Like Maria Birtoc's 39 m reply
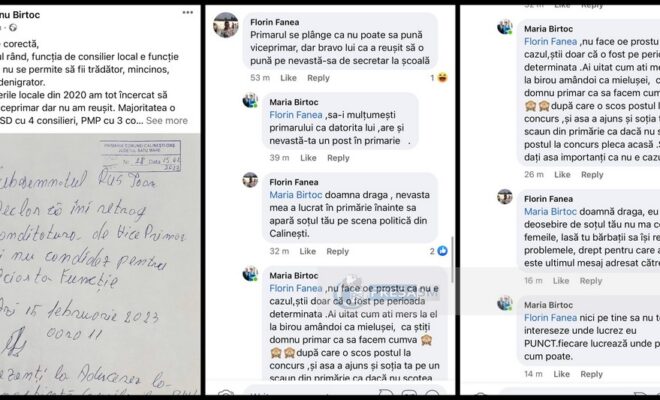660x400 pixels. [308, 158]
